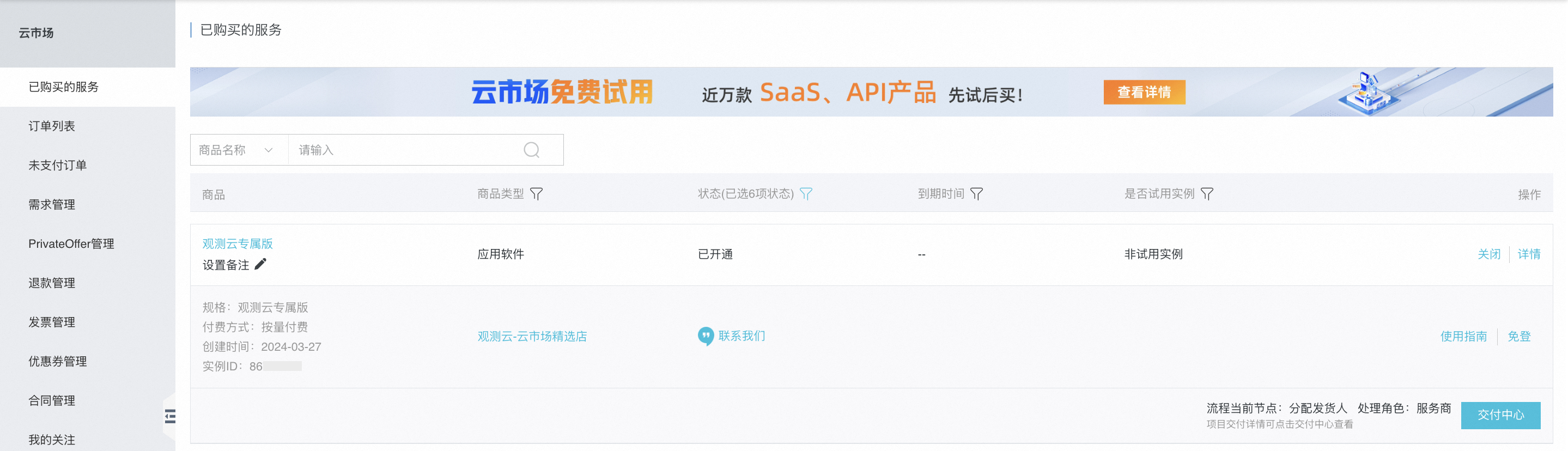Open 订单列表 in sidebar
This screenshot has height=451, width=1568.
pos(52,126)
